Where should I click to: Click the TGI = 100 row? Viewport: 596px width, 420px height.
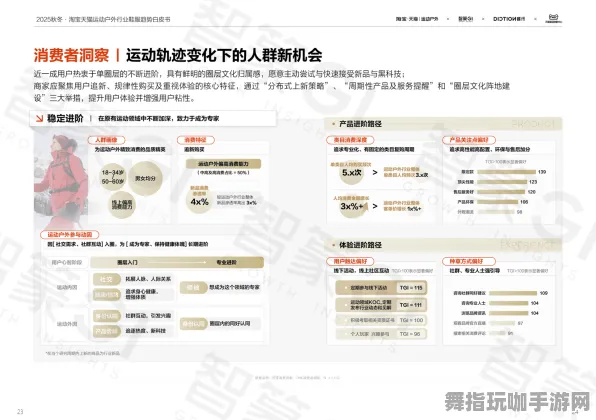click(x=381, y=320)
